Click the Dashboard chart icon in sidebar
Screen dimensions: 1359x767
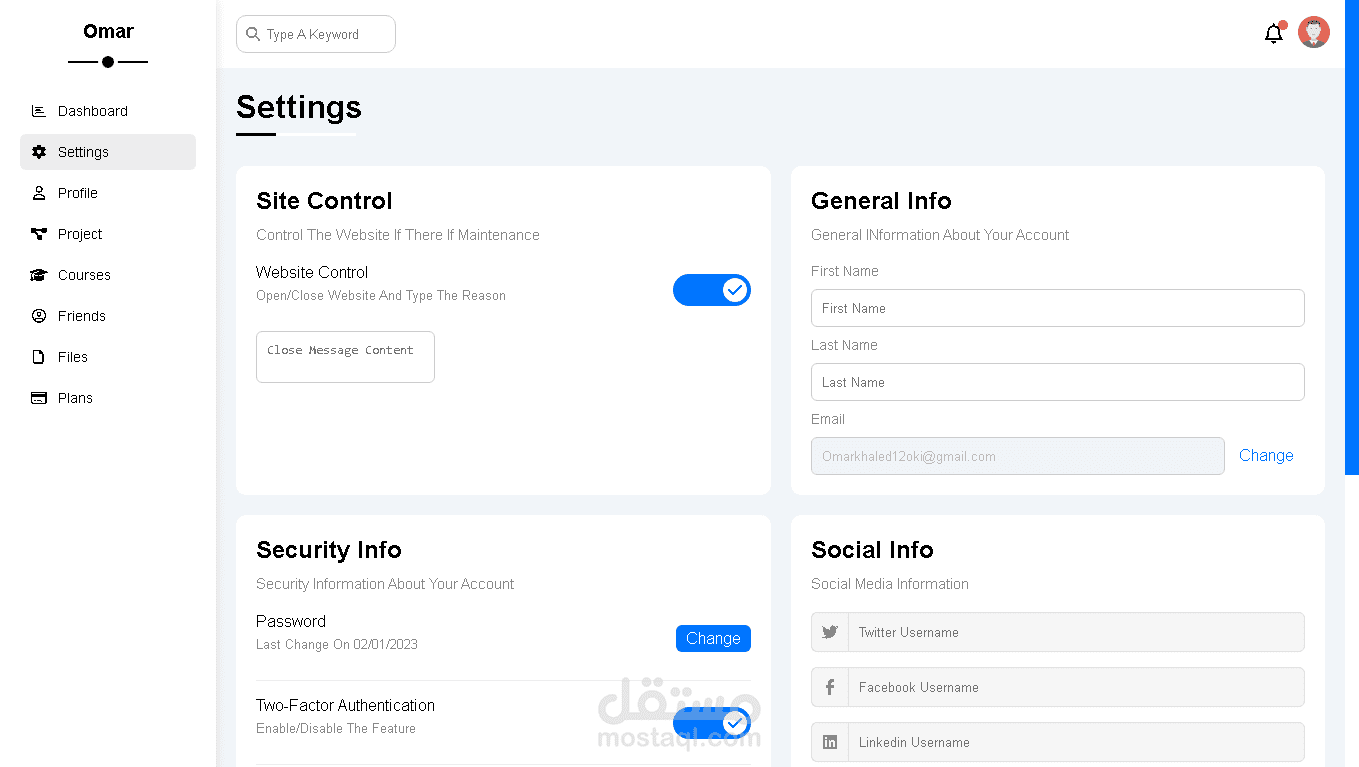(x=39, y=111)
